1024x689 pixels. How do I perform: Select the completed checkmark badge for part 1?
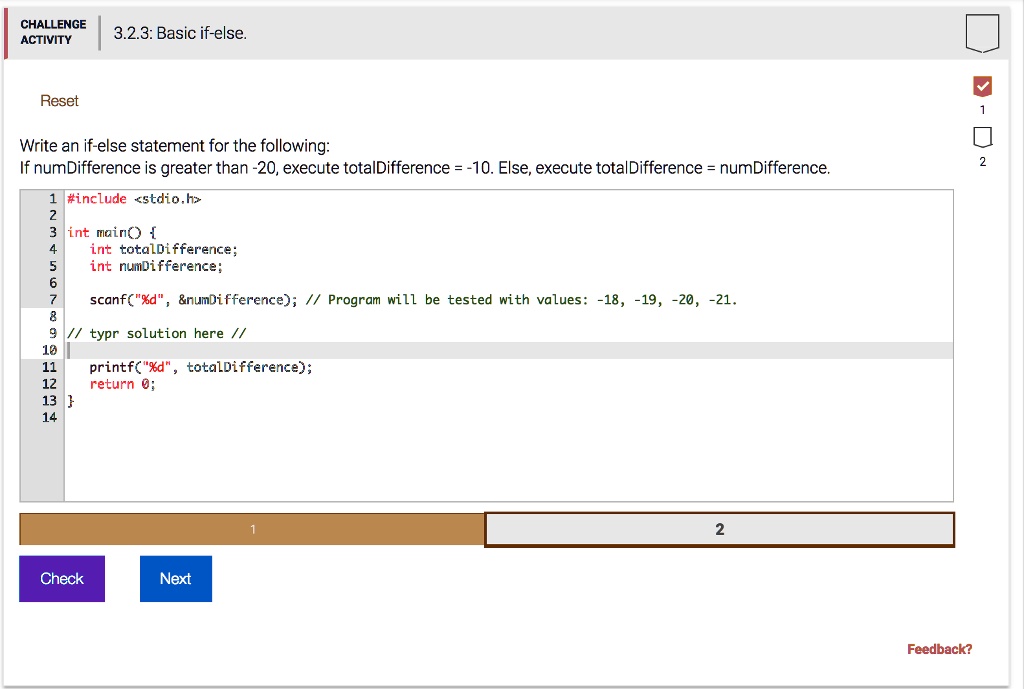tap(982, 86)
